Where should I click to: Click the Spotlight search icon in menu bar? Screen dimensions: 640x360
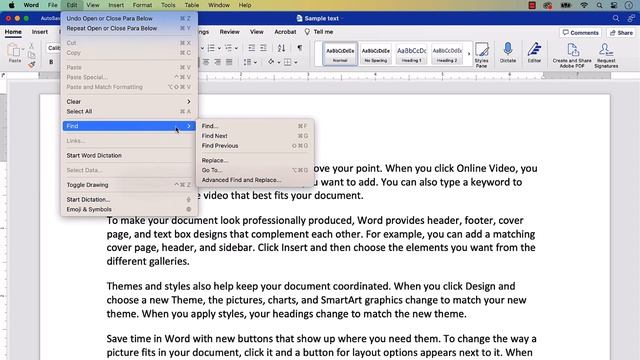[599, 5]
